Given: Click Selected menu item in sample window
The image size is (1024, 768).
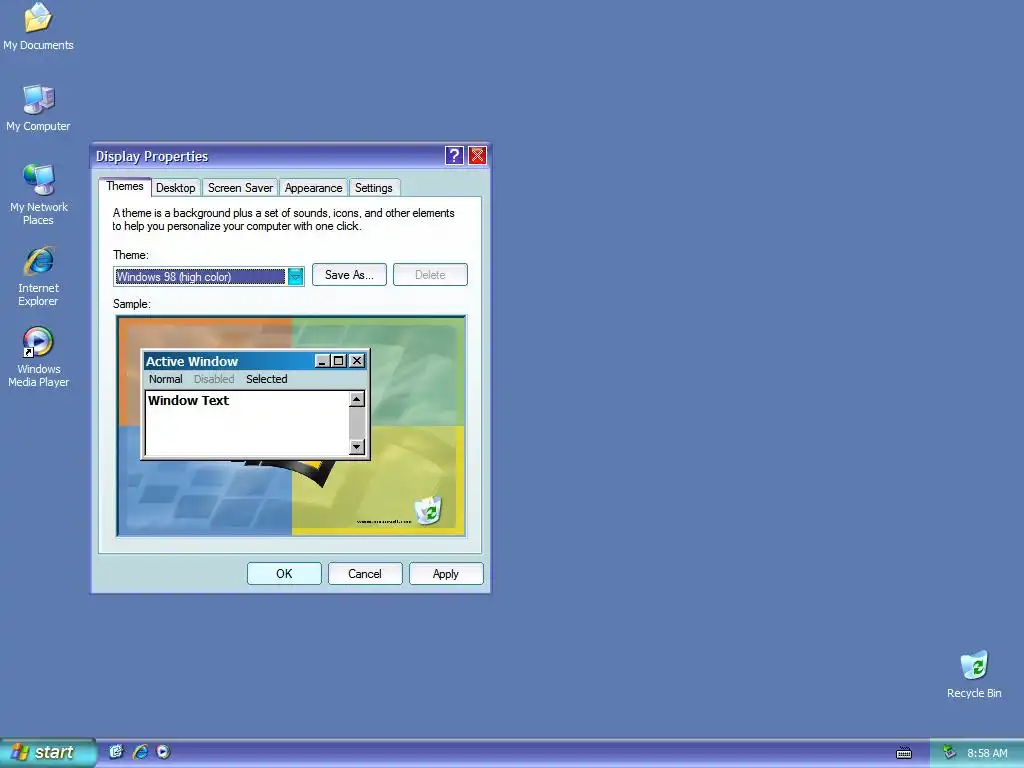Looking at the screenshot, I should (266, 379).
